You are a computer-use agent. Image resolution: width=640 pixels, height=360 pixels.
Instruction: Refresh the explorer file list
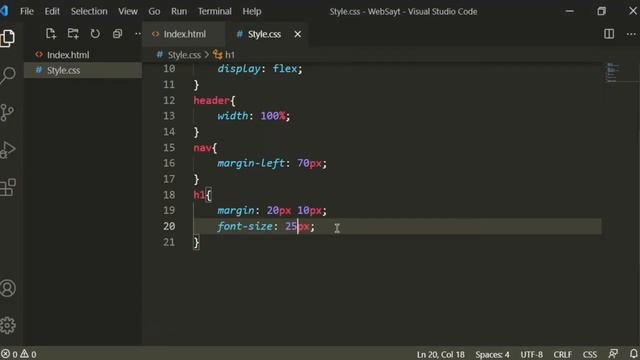95,34
